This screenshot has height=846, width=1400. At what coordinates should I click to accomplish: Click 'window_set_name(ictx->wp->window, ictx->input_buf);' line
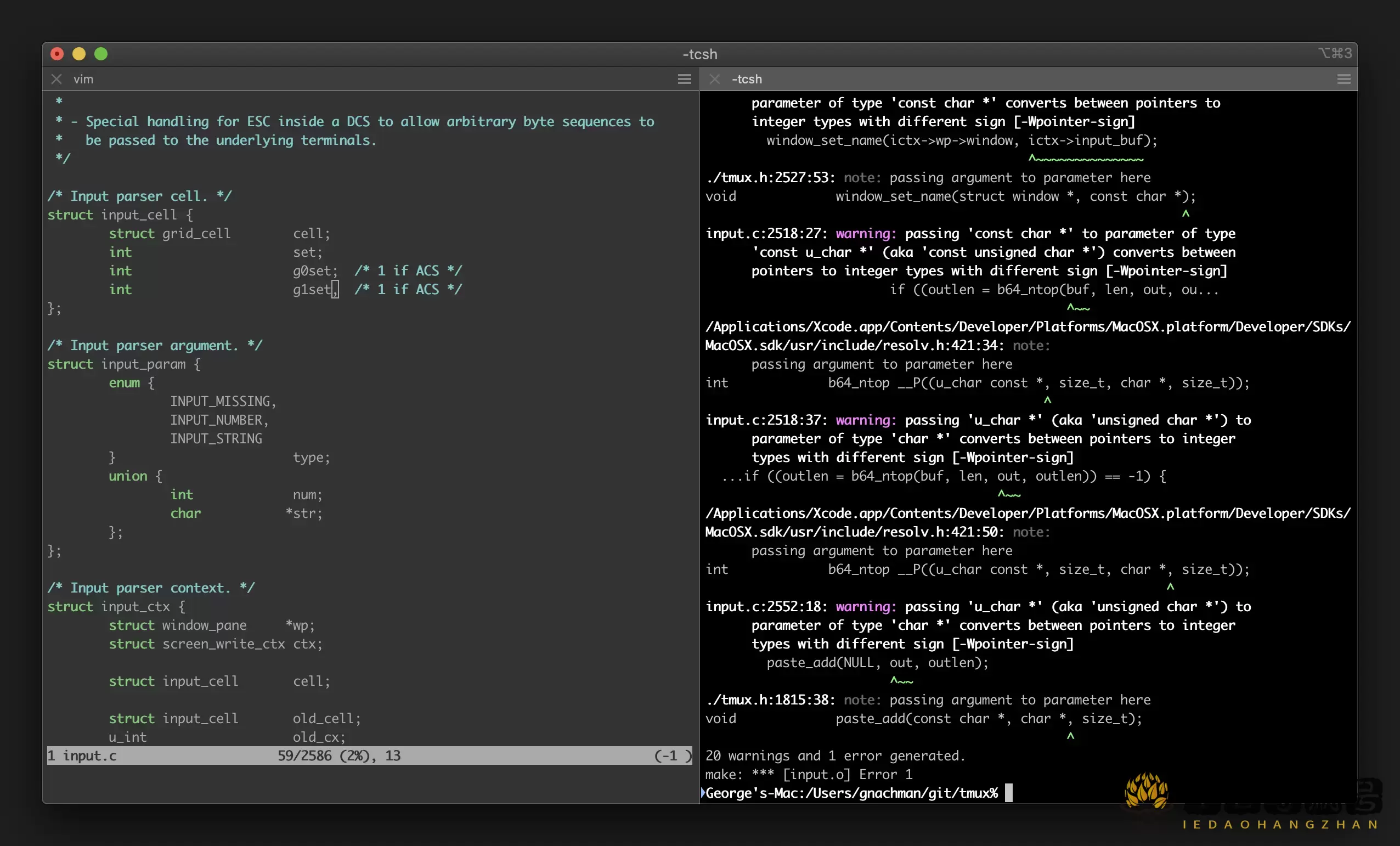(x=961, y=140)
